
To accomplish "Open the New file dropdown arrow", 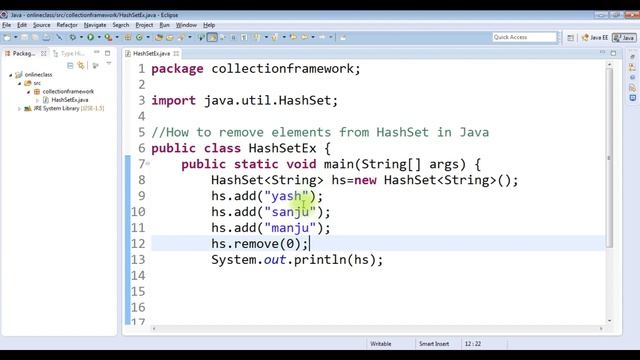I will [x=16, y=38].
